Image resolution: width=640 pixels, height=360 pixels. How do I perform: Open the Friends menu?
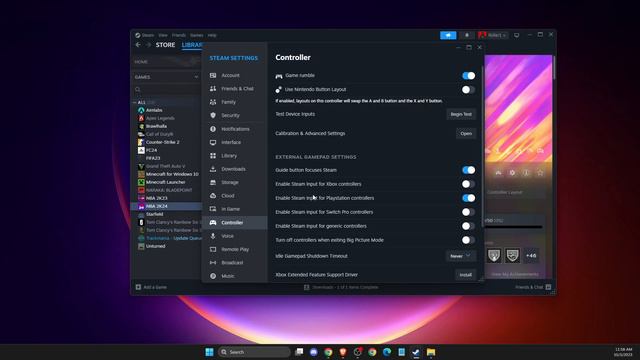tap(179, 36)
